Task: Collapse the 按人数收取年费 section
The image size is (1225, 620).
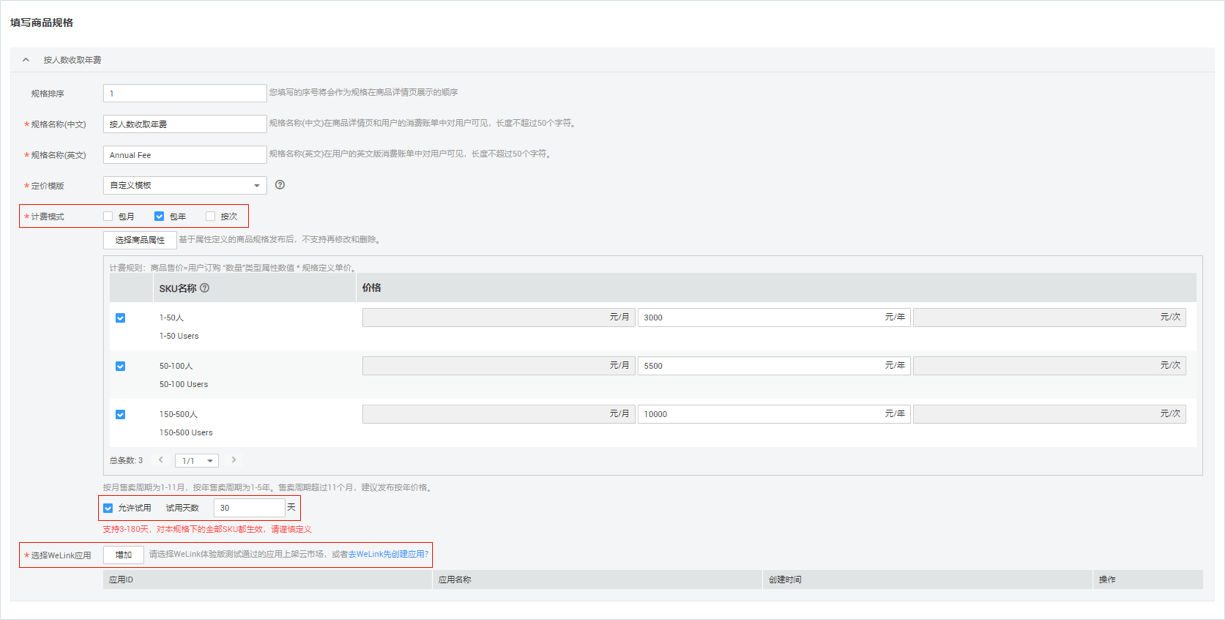Action: [26, 60]
